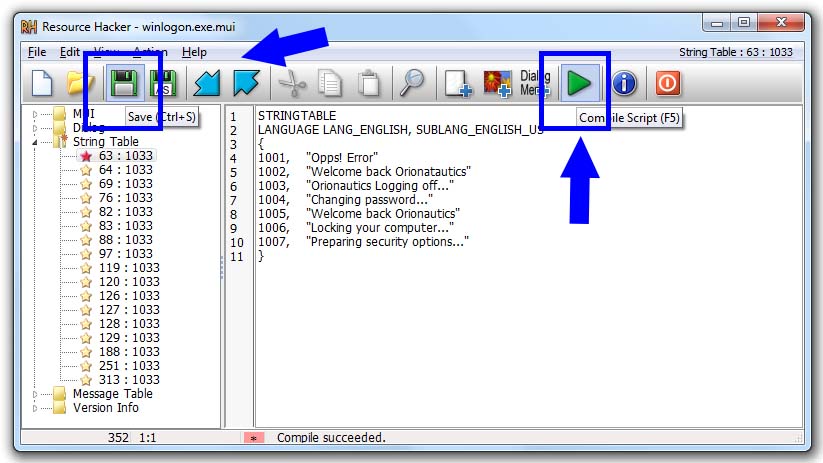Image resolution: width=823 pixels, height=463 pixels.
Task: Select string table entry 128 : 1033
Action: (x=129, y=324)
